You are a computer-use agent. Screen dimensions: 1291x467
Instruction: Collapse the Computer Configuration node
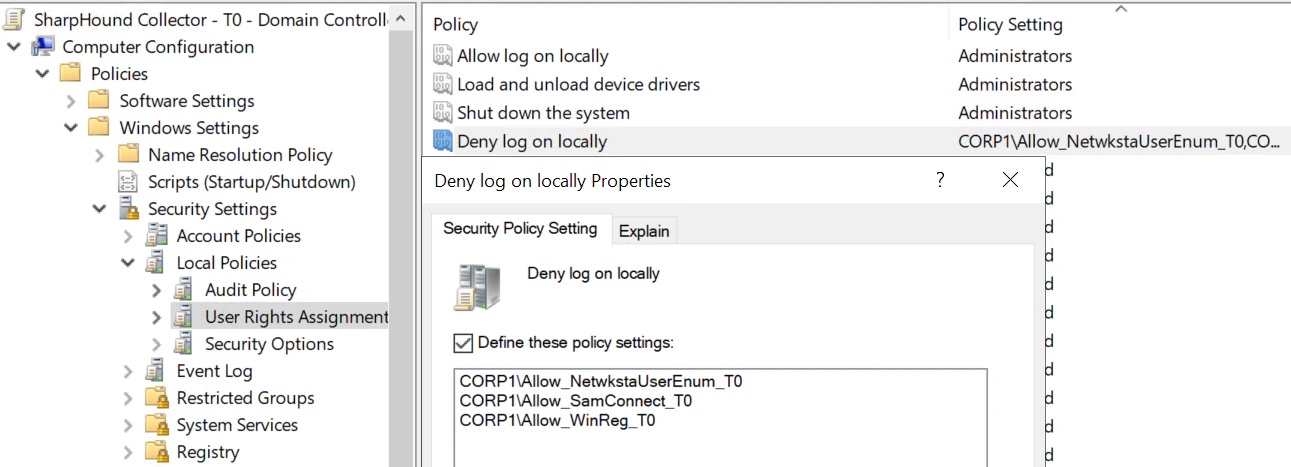14,47
